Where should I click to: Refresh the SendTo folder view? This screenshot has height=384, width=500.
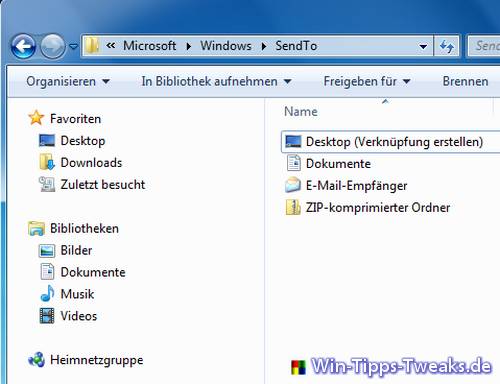coord(447,46)
